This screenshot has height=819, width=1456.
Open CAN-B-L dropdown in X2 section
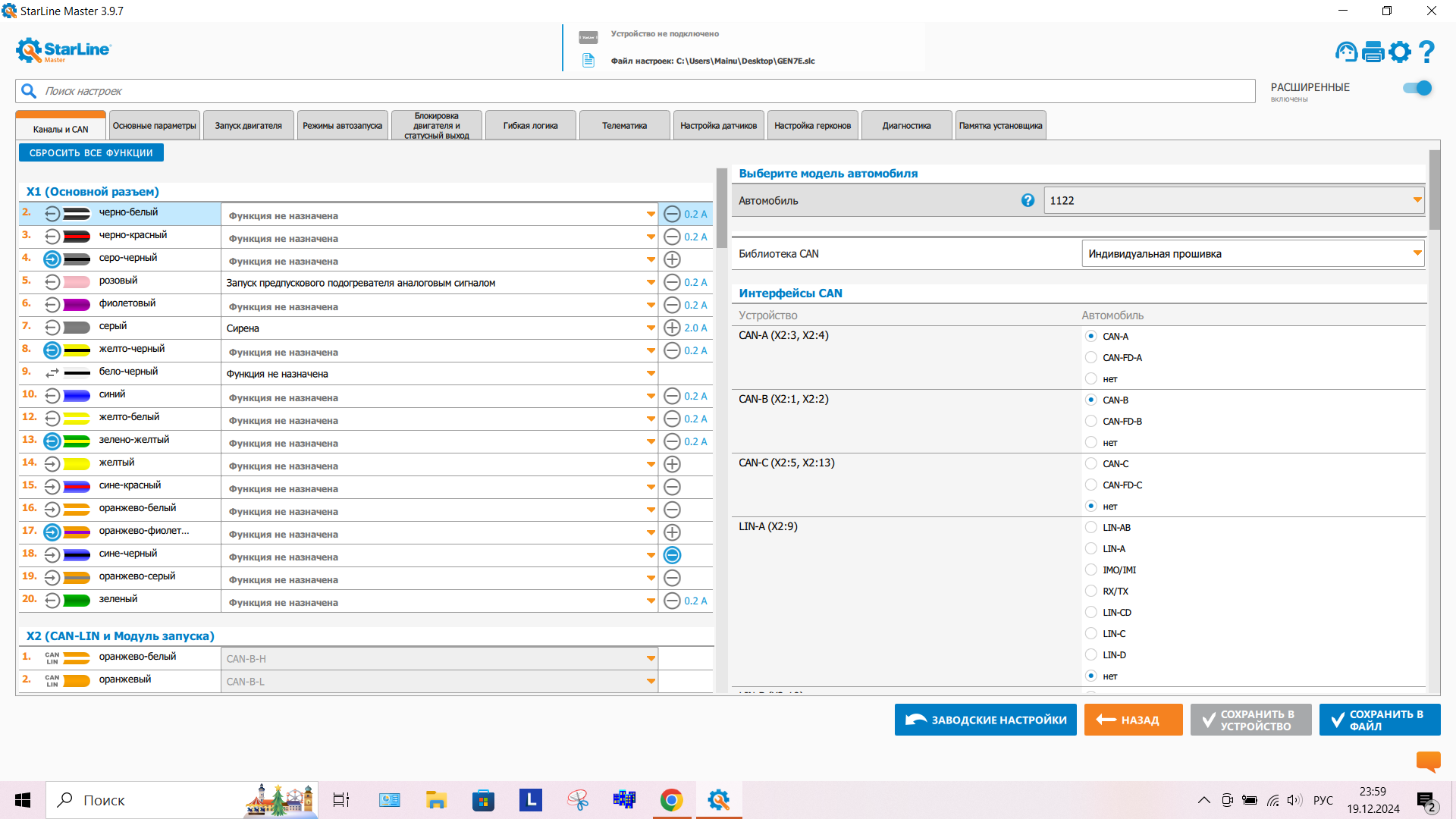(x=440, y=681)
